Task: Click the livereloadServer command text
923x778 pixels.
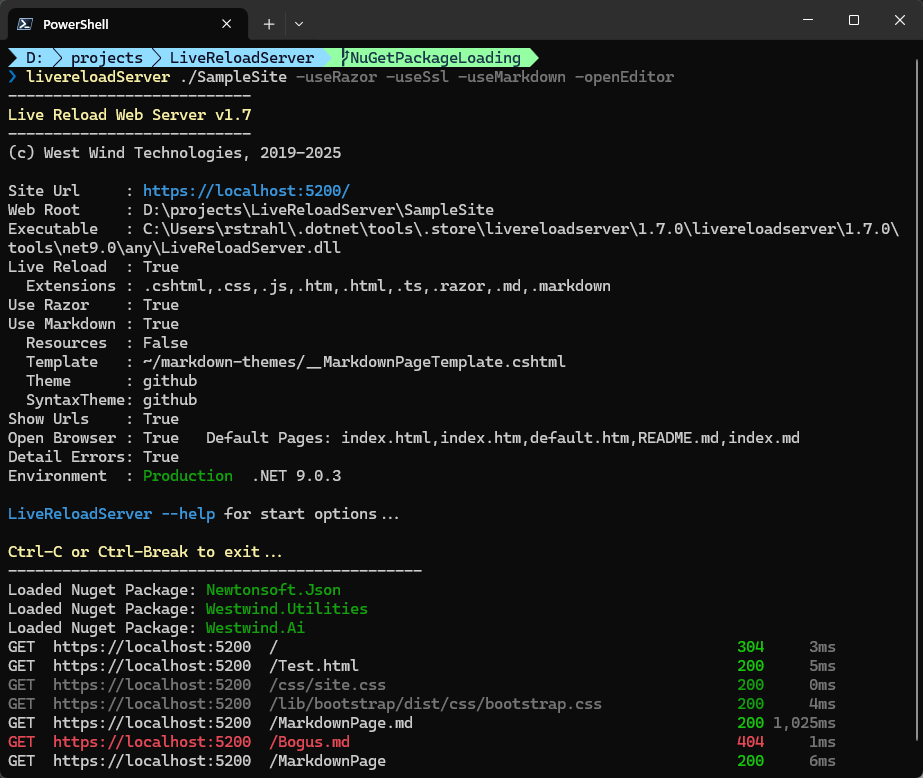Action: coord(98,77)
